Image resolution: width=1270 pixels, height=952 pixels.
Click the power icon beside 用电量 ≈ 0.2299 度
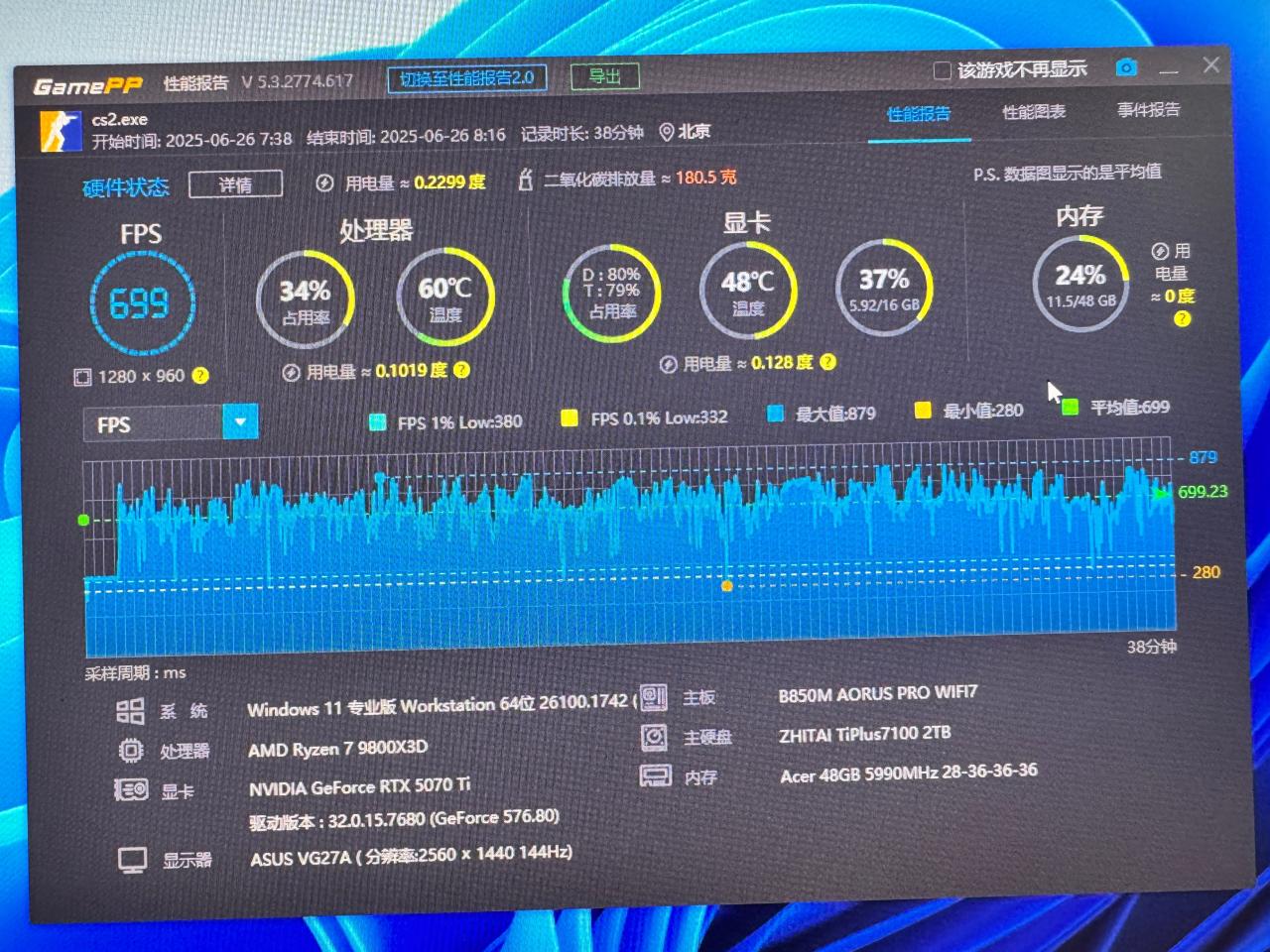pyautogui.click(x=324, y=183)
